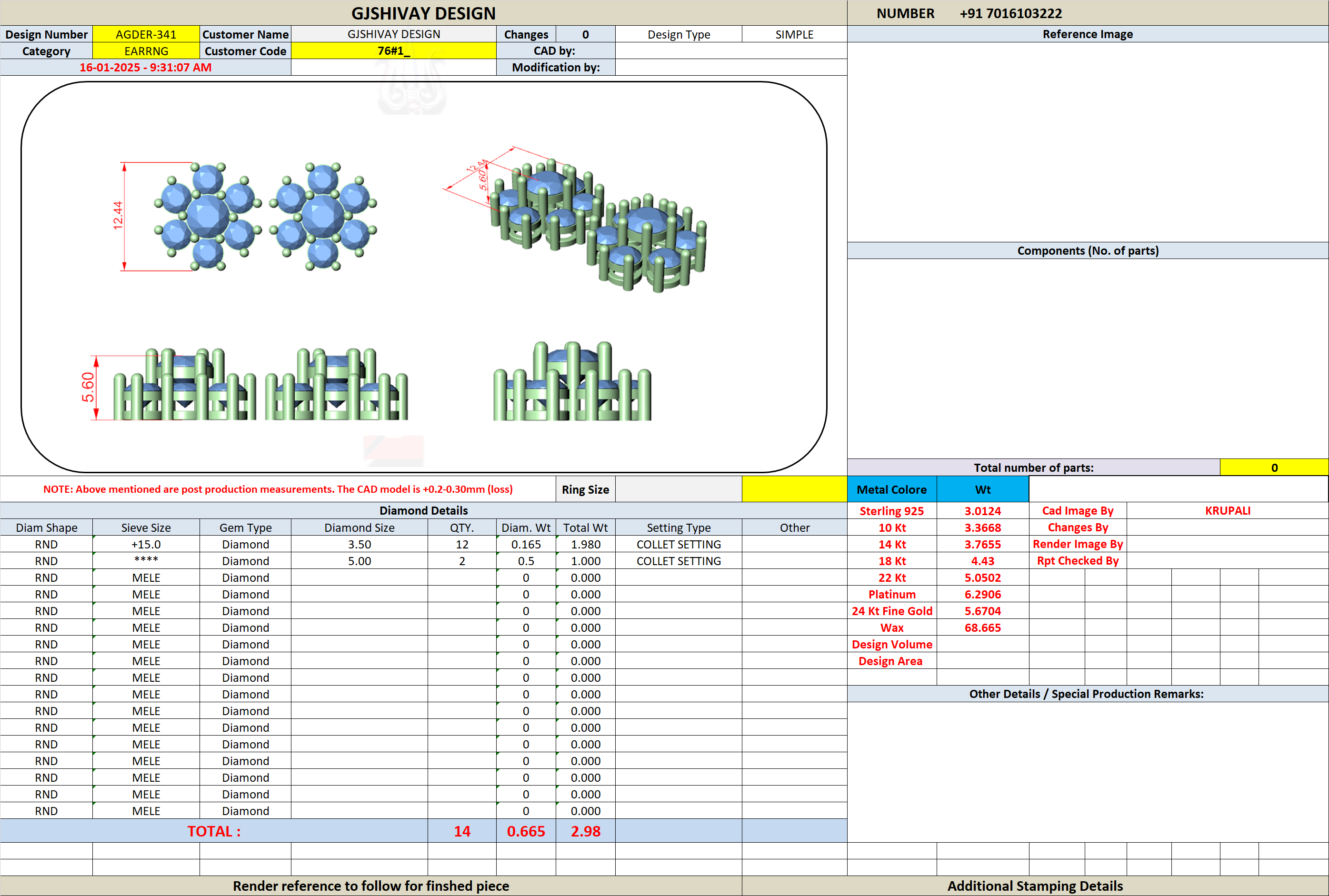
Task: Select the Diam. Wt value 0.165
Action: (526, 544)
